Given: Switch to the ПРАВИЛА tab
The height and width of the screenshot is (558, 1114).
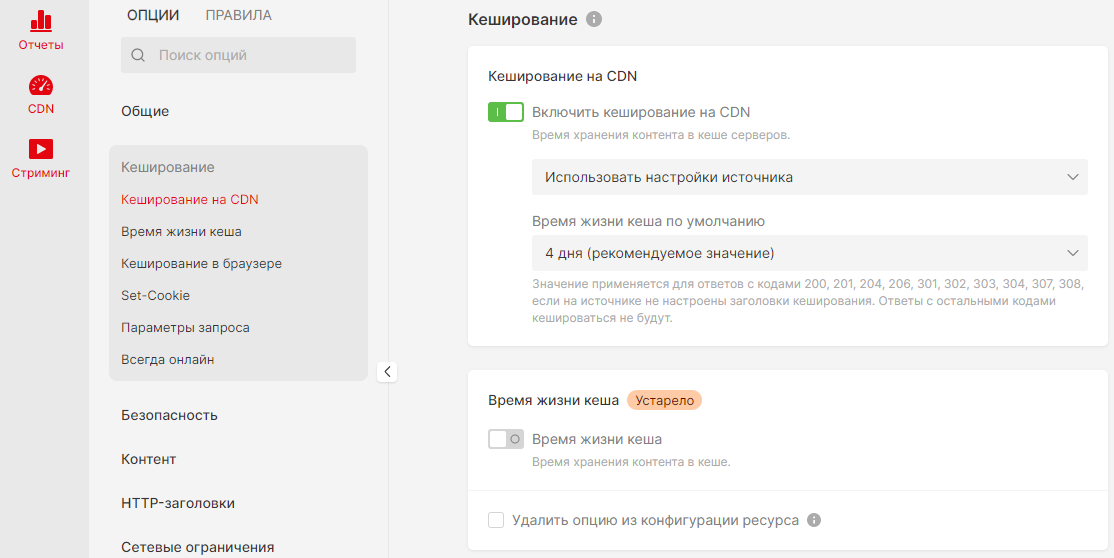Looking at the screenshot, I should pyautogui.click(x=238, y=15).
